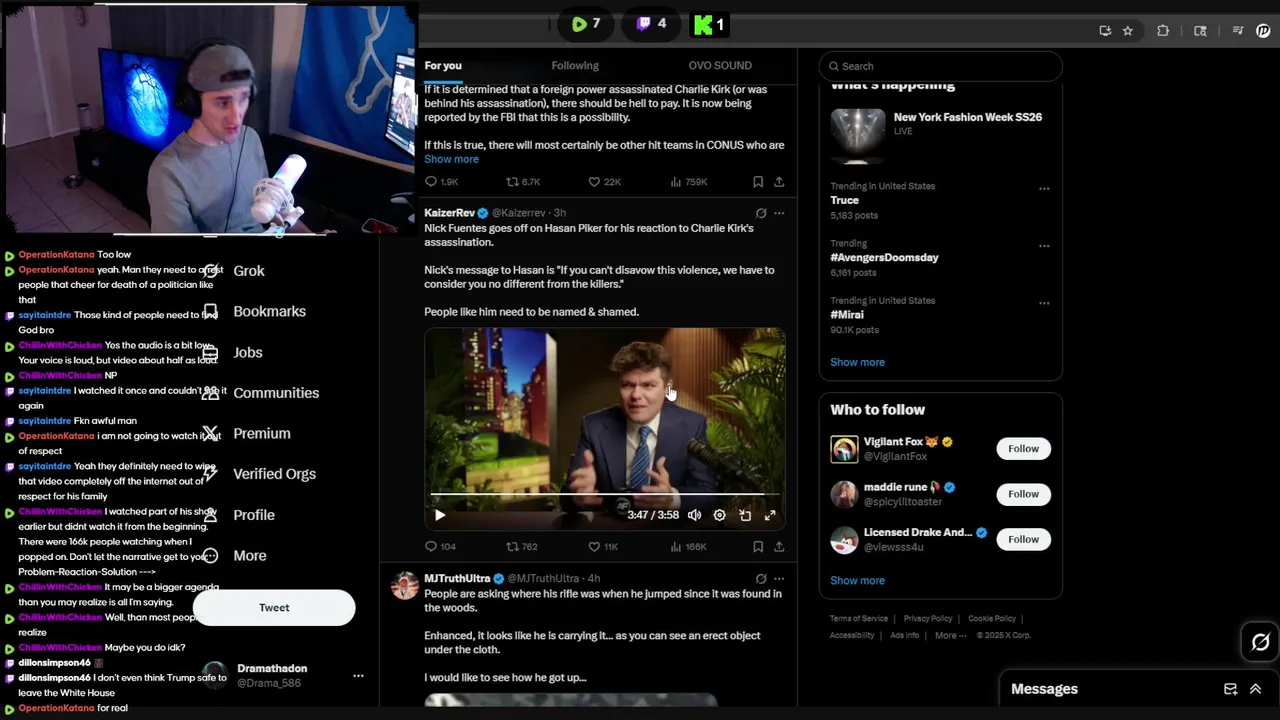
Task: Bookmark this page with browser star icon
Action: tap(1127, 31)
